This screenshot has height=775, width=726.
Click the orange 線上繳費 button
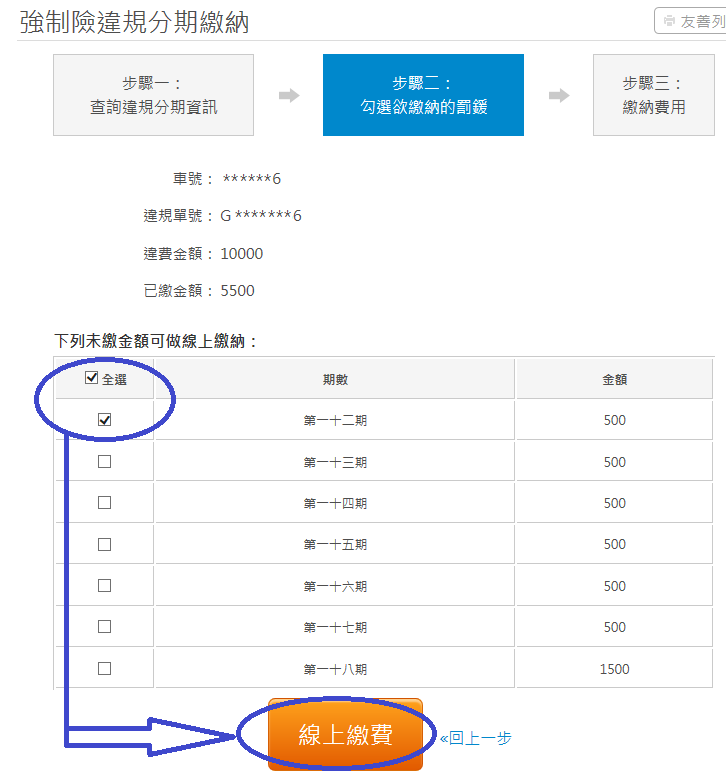[345, 734]
